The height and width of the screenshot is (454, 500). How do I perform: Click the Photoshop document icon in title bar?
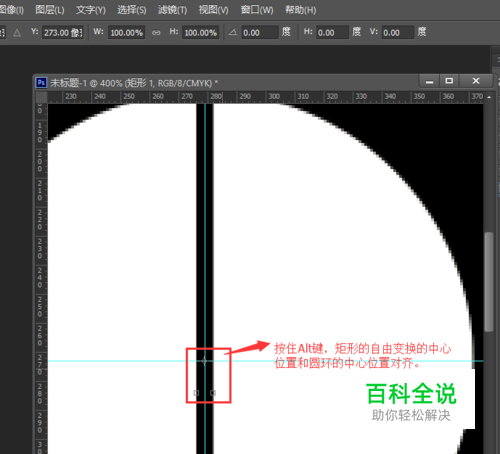[41, 82]
